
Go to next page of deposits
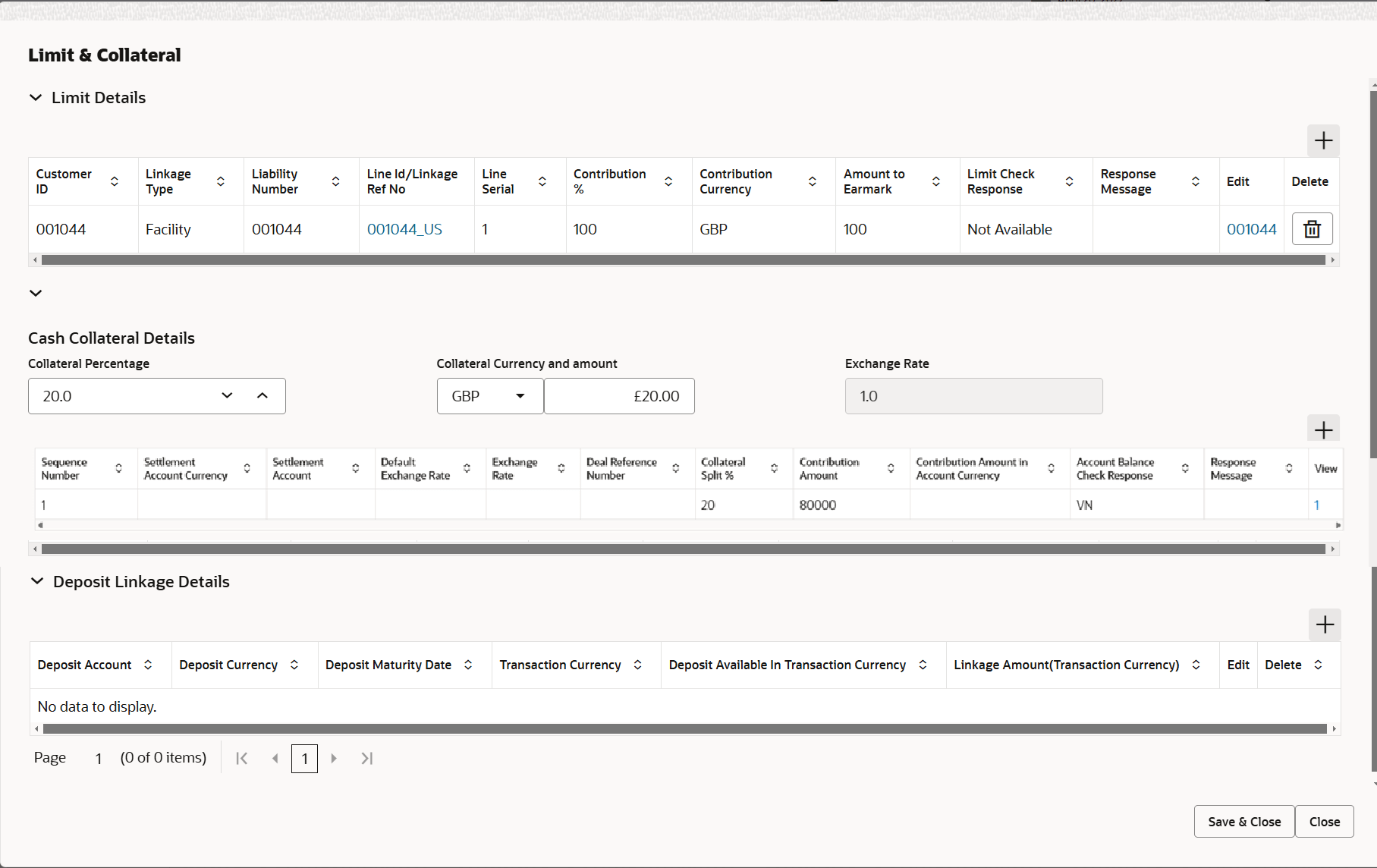[x=334, y=758]
